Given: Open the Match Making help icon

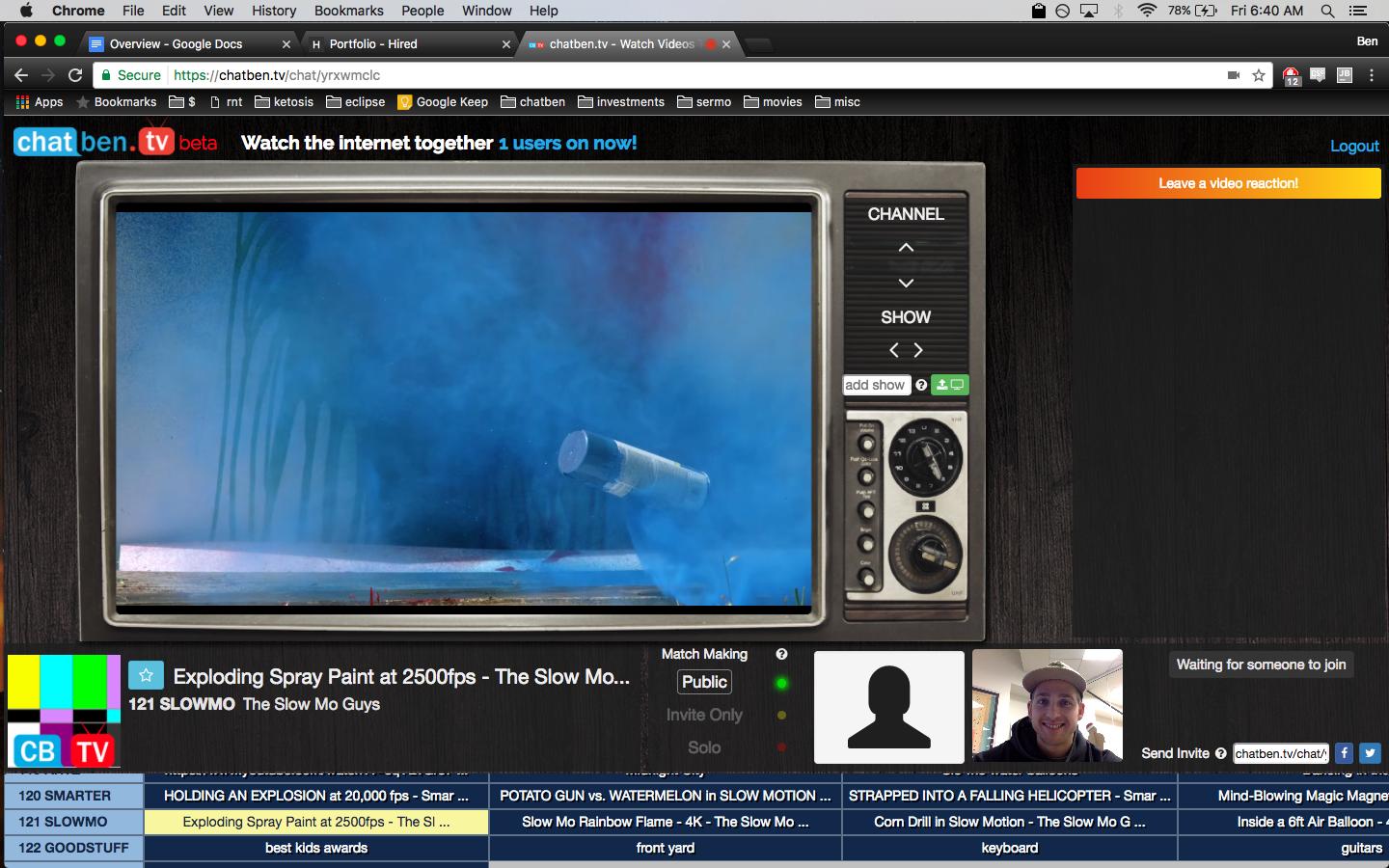Looking at the screenshot, I should tap(781, 654).
